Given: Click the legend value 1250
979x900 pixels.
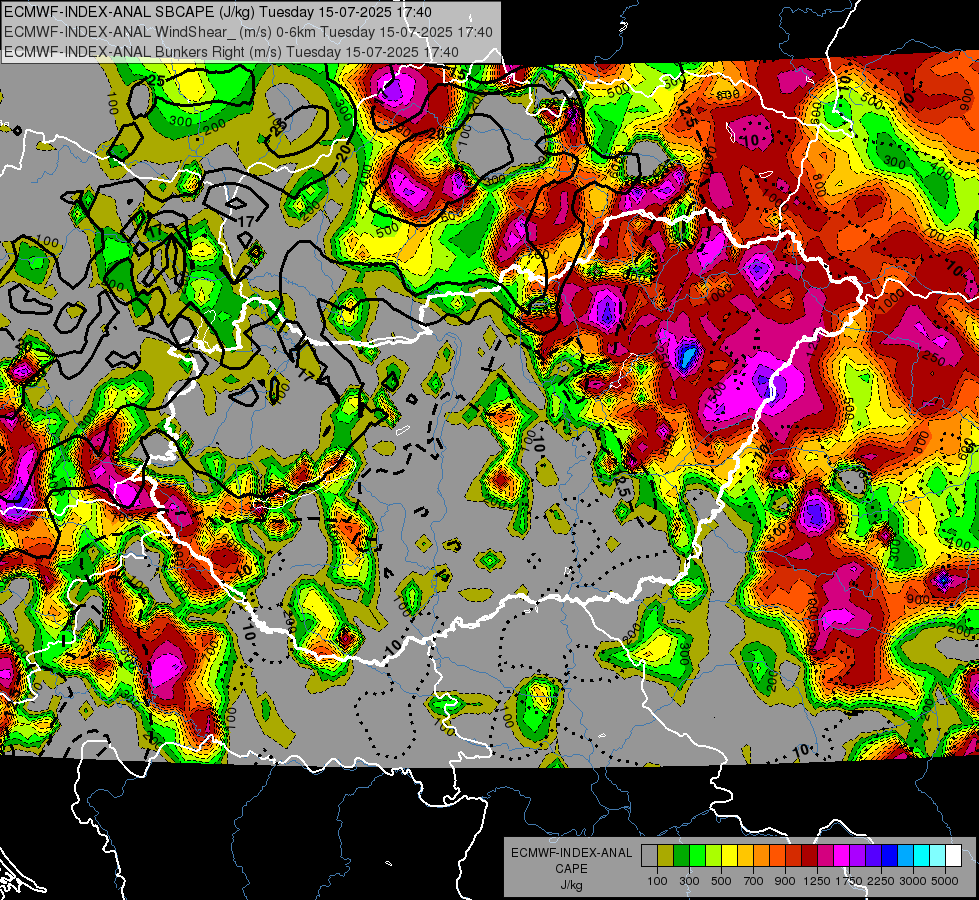Looking at the screenshot, I should point(817,881).
